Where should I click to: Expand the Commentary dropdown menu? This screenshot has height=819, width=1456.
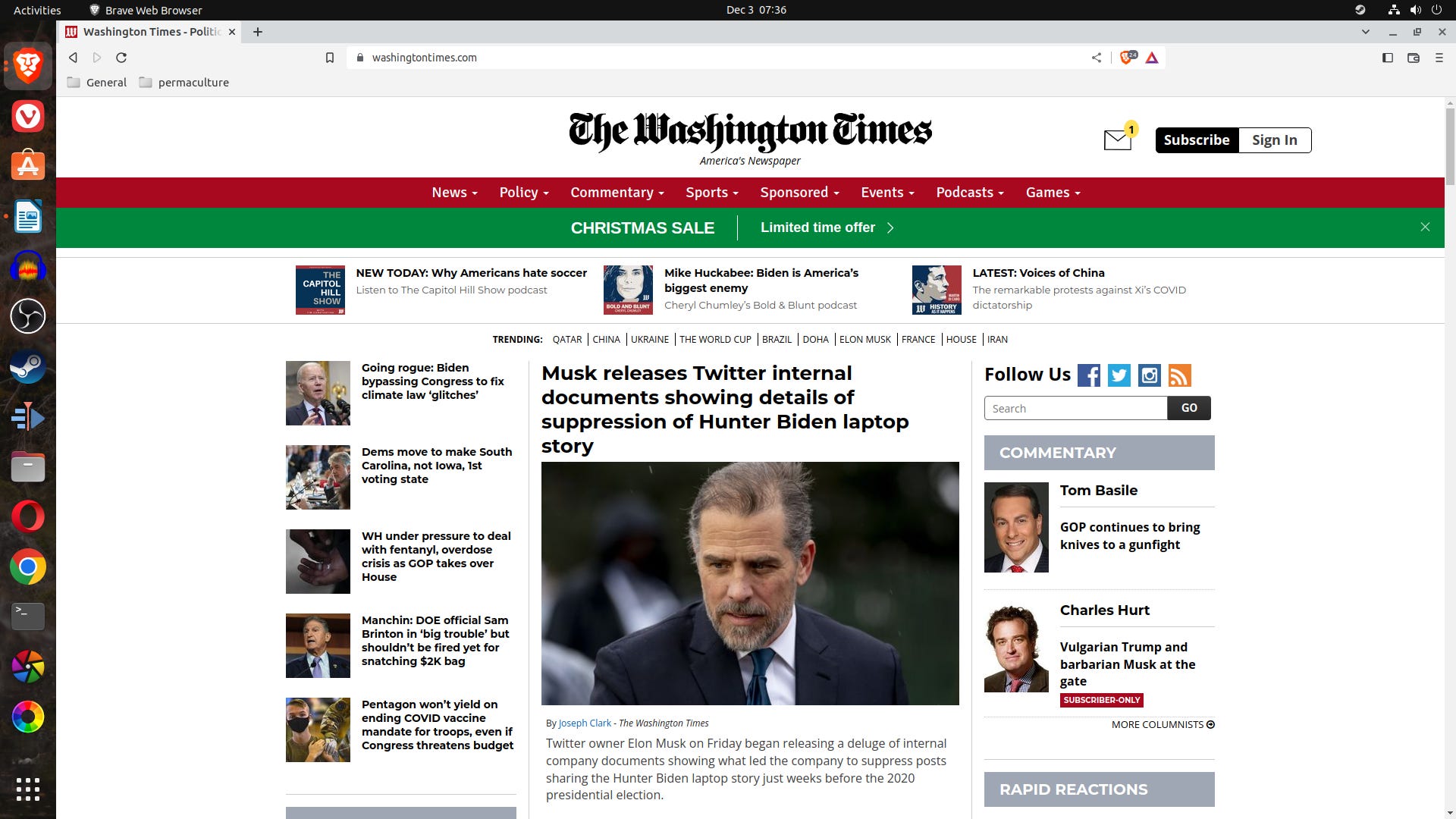click(617, 193)
